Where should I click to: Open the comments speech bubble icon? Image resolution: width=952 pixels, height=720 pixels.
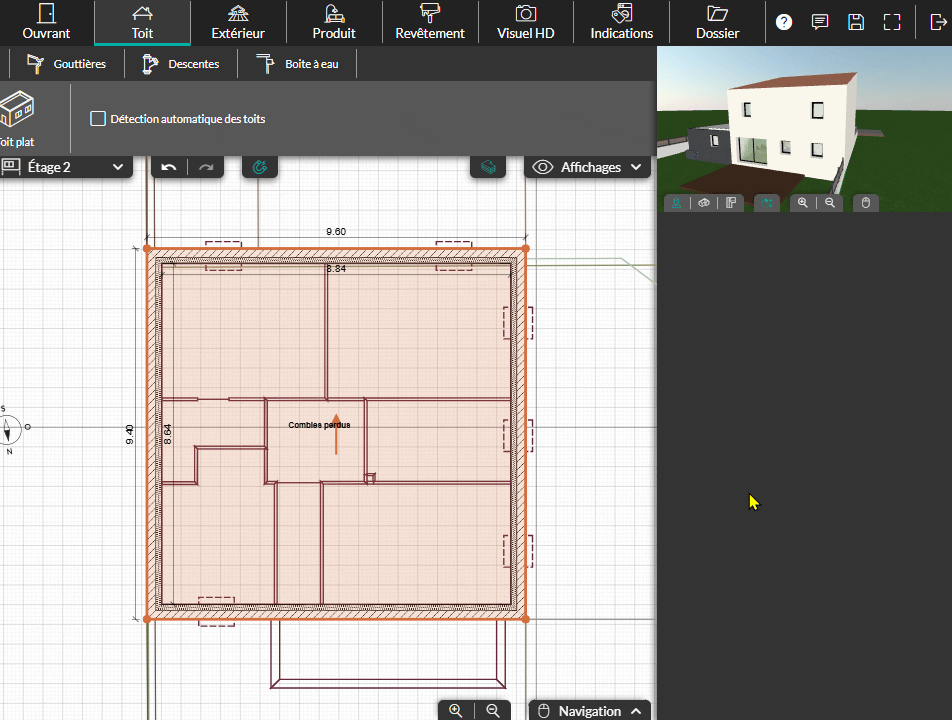click(x=820, y=22)
